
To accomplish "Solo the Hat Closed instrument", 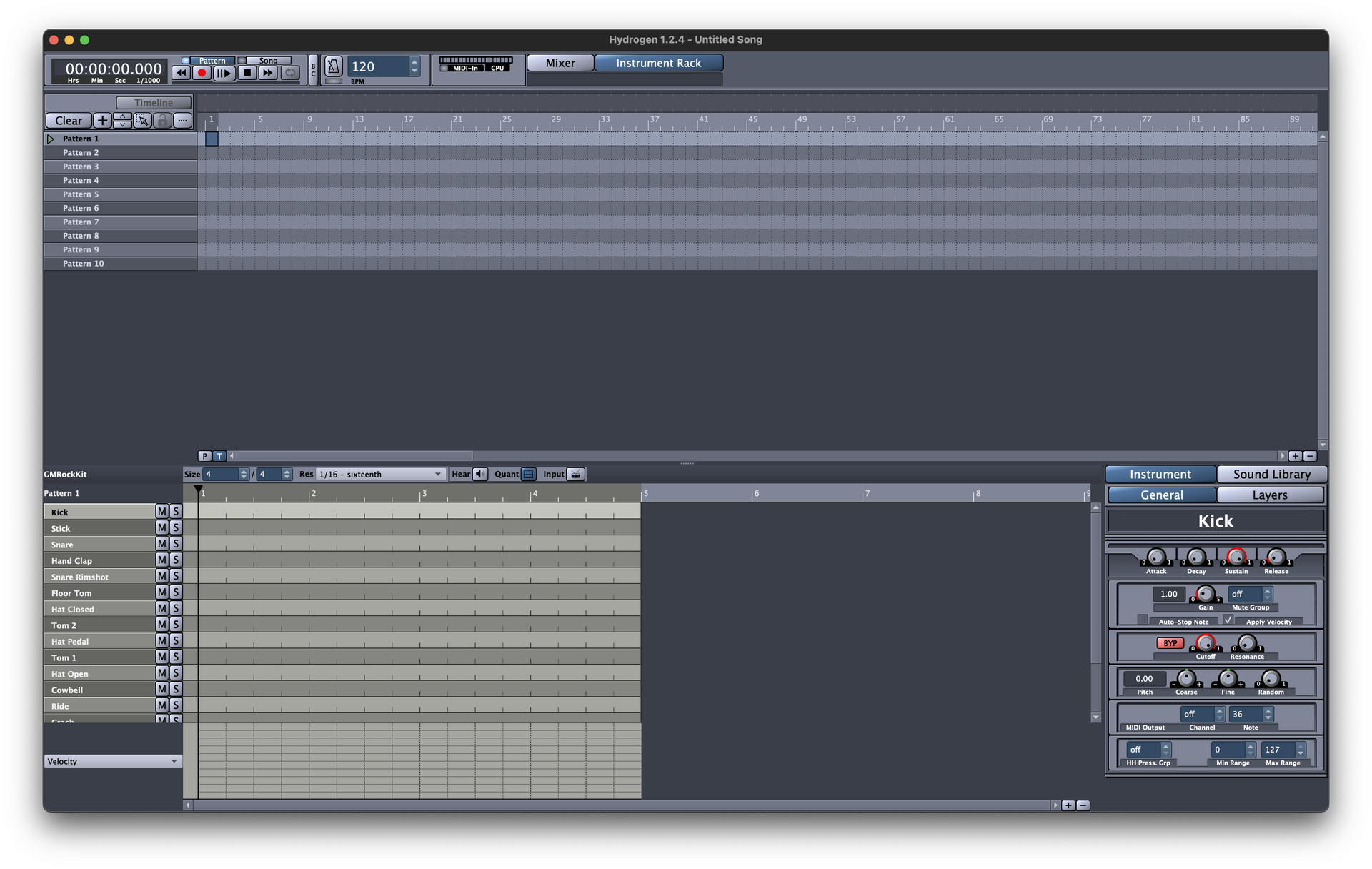I will coord(176,609).
